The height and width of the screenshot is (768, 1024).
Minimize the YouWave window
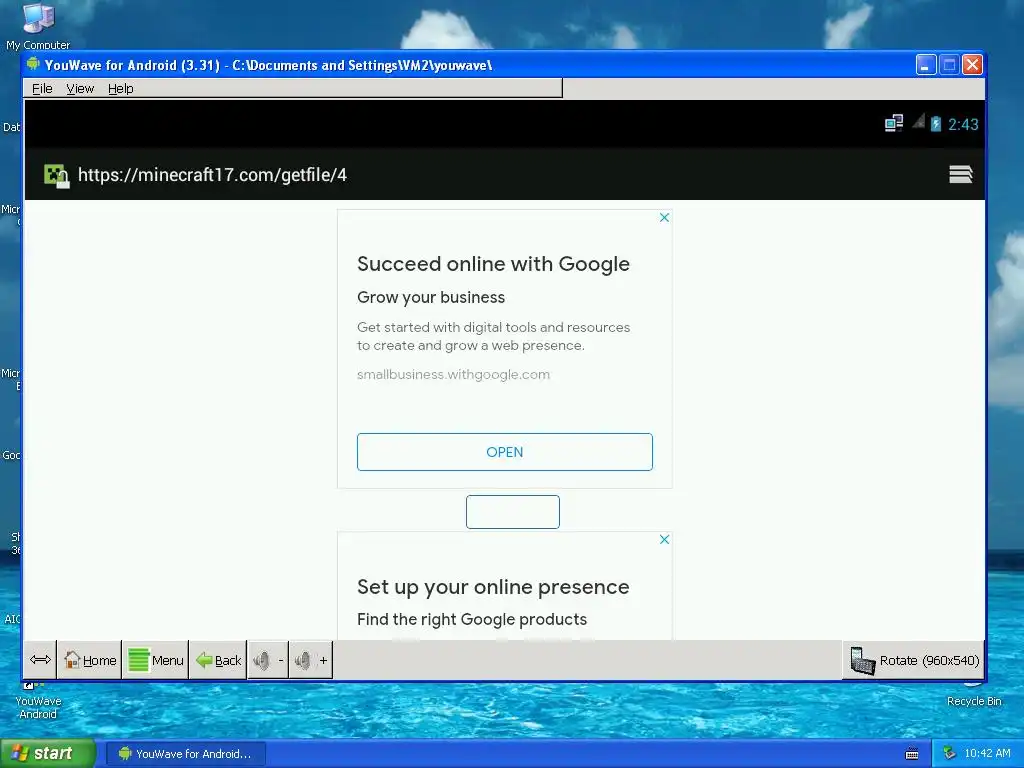coord(925,65)
